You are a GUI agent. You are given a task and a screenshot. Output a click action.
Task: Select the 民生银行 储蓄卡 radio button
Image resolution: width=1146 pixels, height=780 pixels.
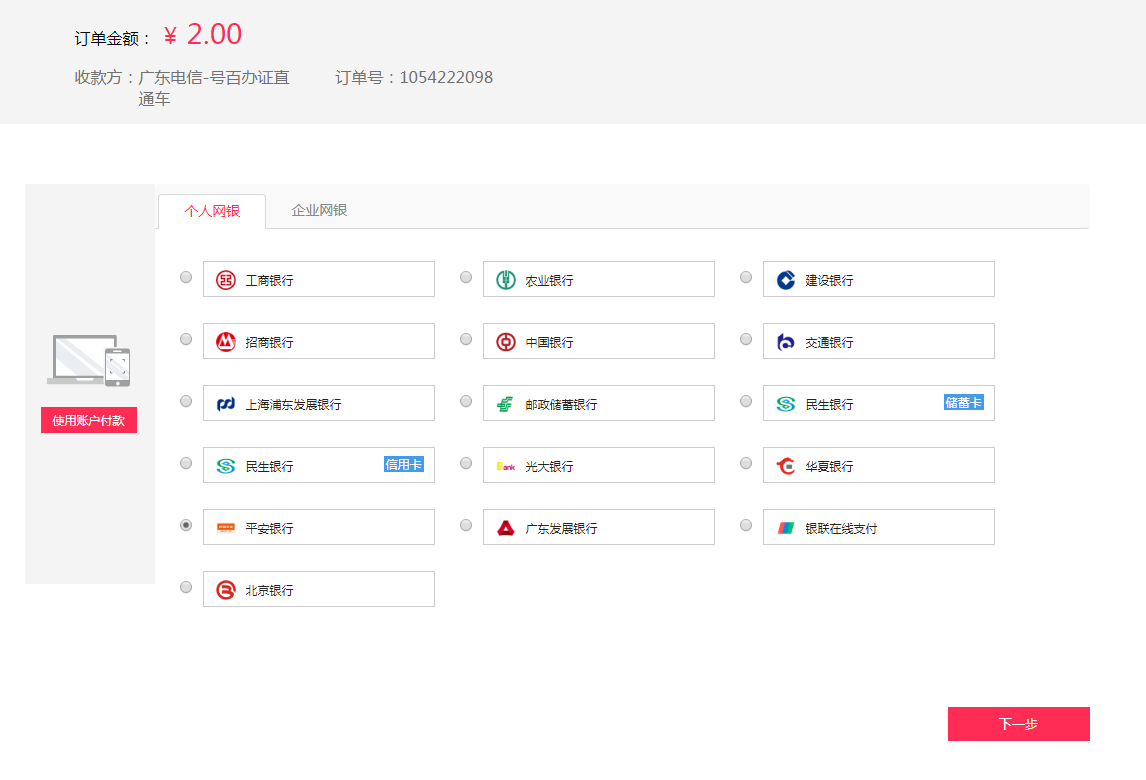746,401
